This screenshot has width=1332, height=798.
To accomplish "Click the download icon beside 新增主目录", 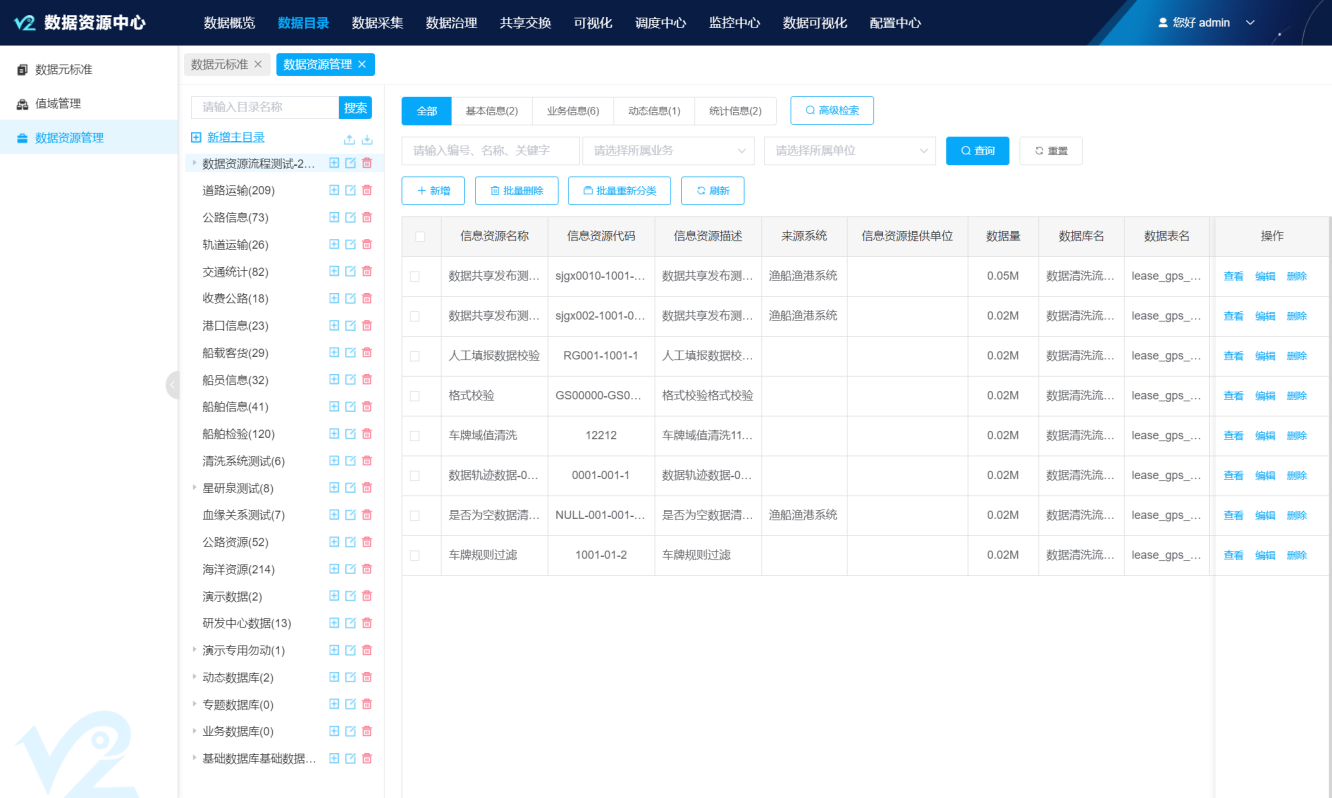I will [367, 140].
